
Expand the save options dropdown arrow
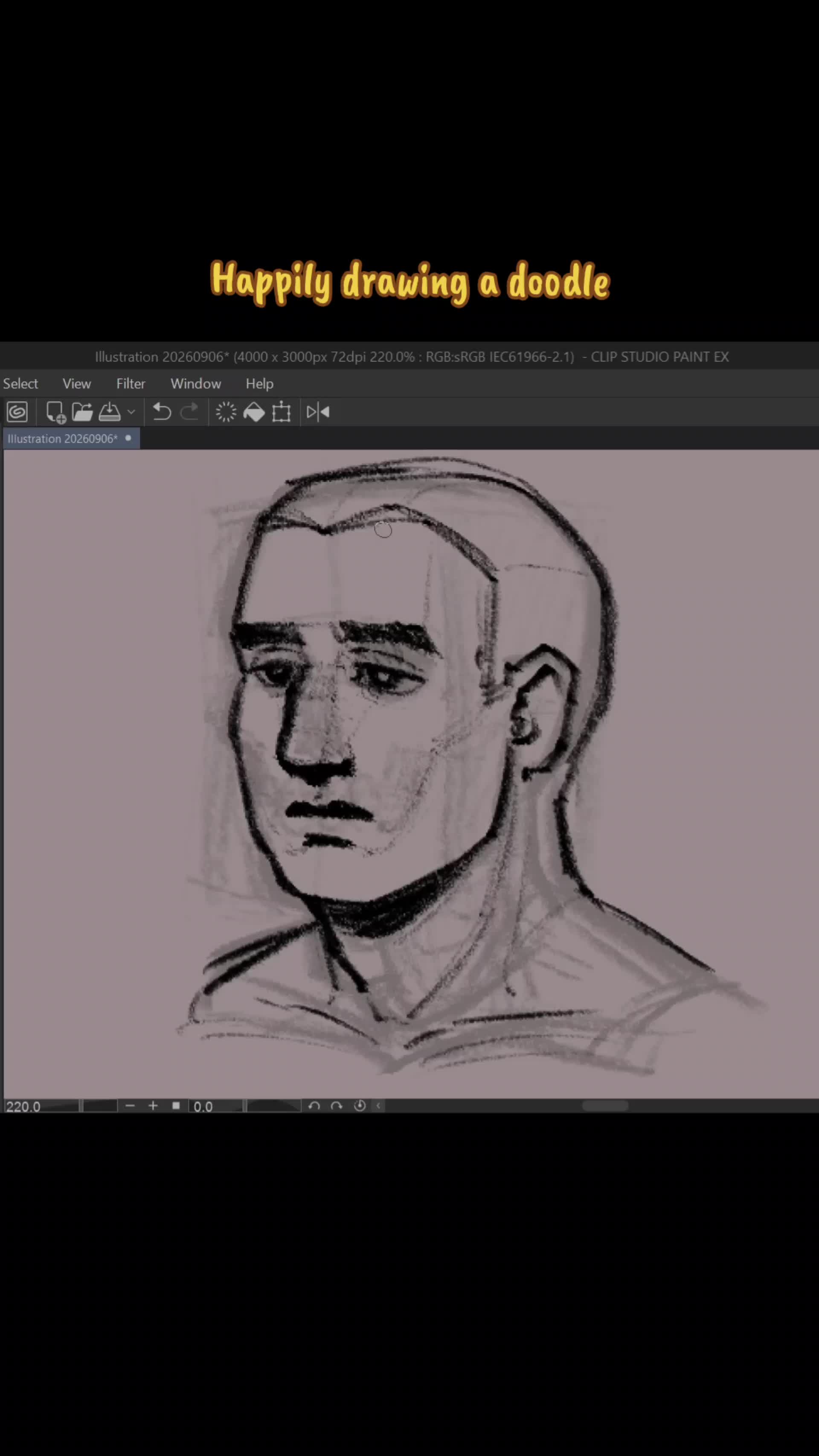click(131, 412)
